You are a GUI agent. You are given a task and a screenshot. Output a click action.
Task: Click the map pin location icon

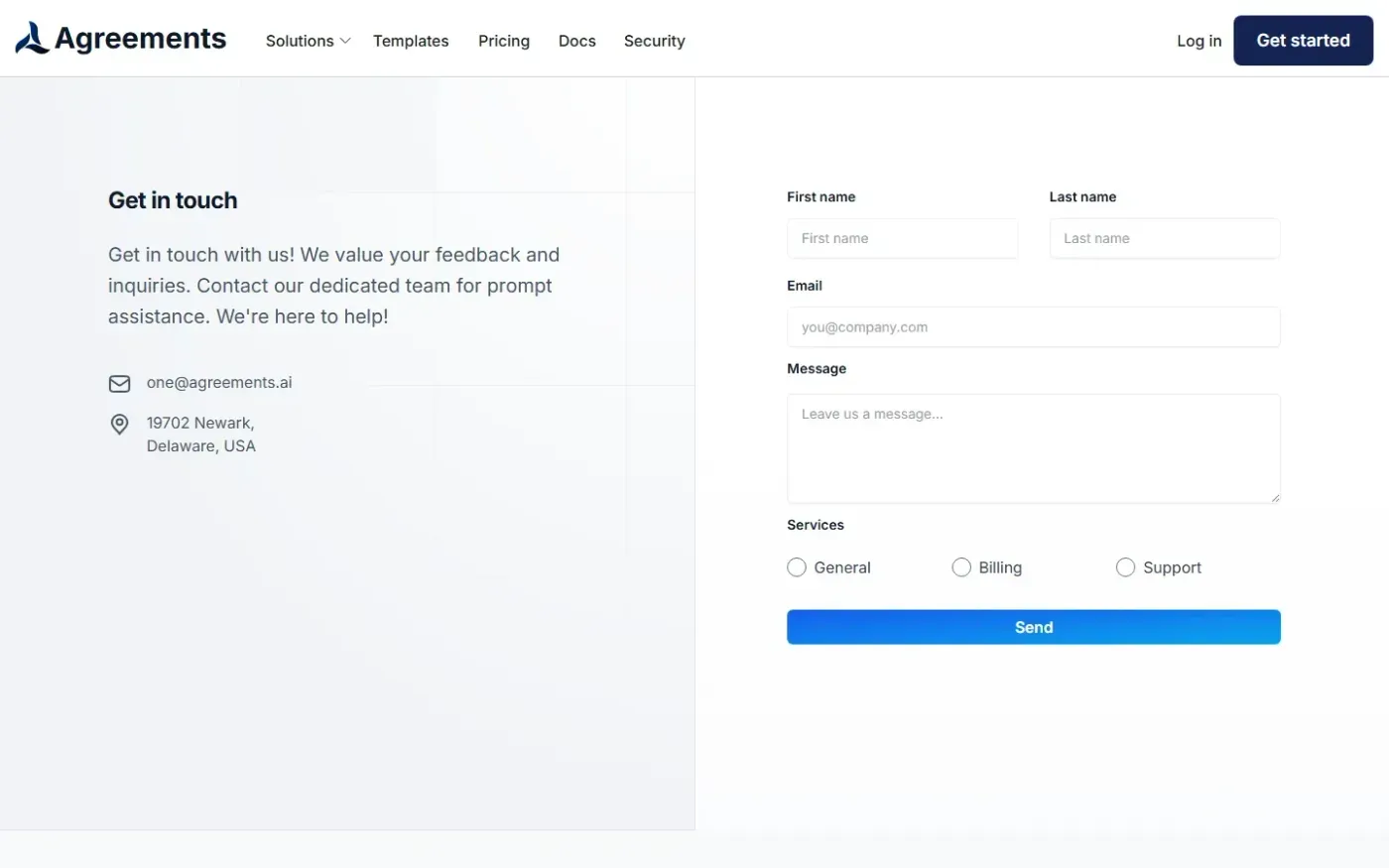[x=119, y=425]
